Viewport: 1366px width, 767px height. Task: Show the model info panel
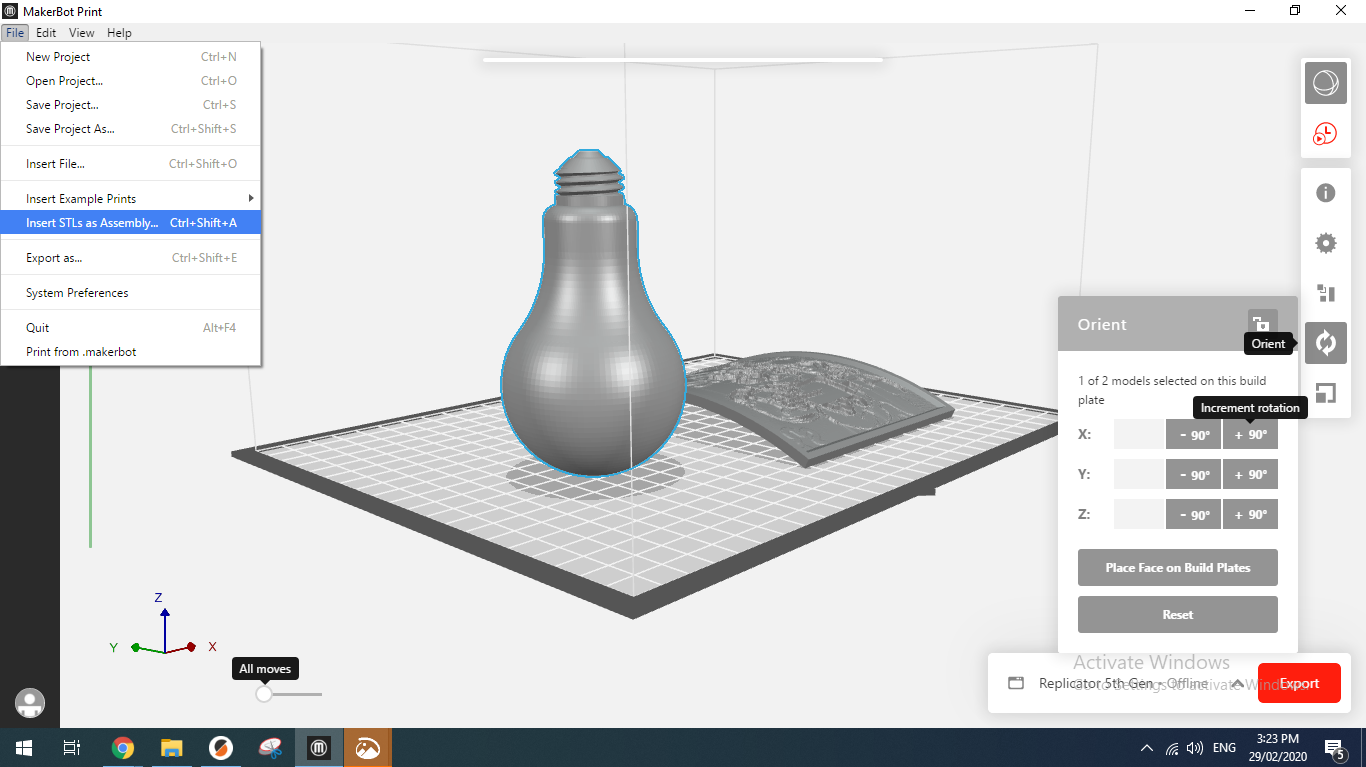(1326, 193)
